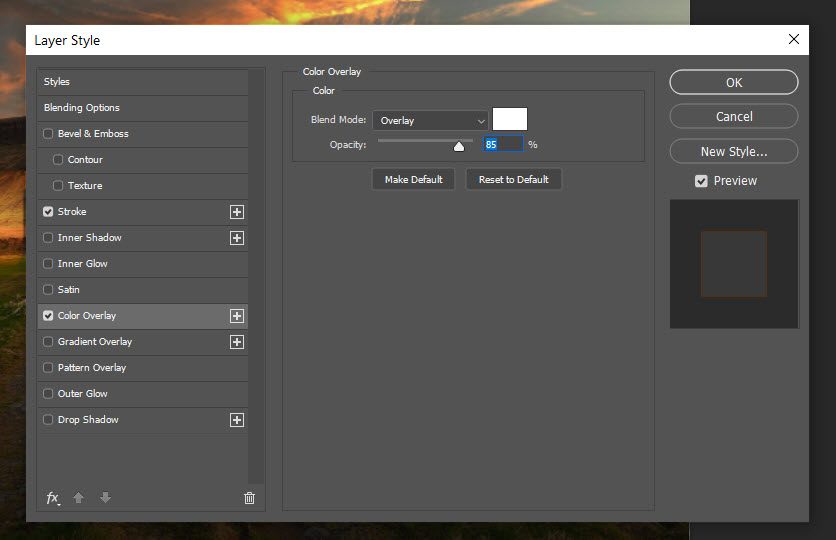Click the Make Default button
This screenshot has height=540, width=836.
pyautogui.click(x=413, y=180)
